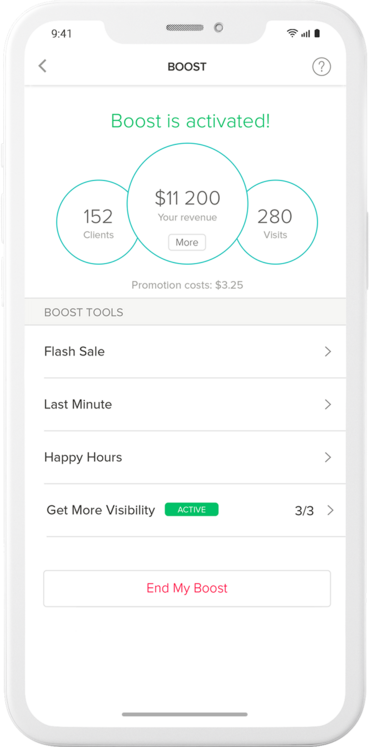This screenshot has width=370, height=747.
Task: Tap the End My Boost button
Action: click(187, 588)
